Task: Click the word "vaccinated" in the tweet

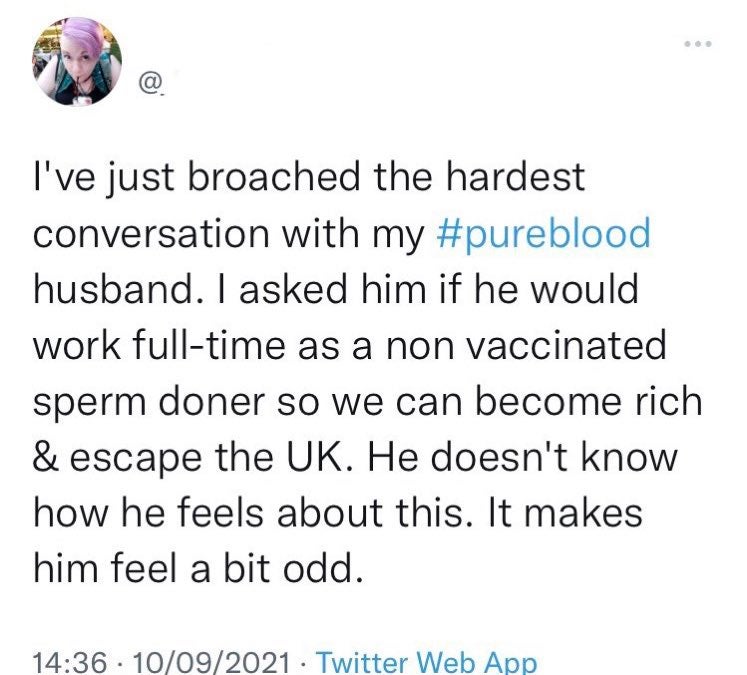Action: [x=565, y=345]
